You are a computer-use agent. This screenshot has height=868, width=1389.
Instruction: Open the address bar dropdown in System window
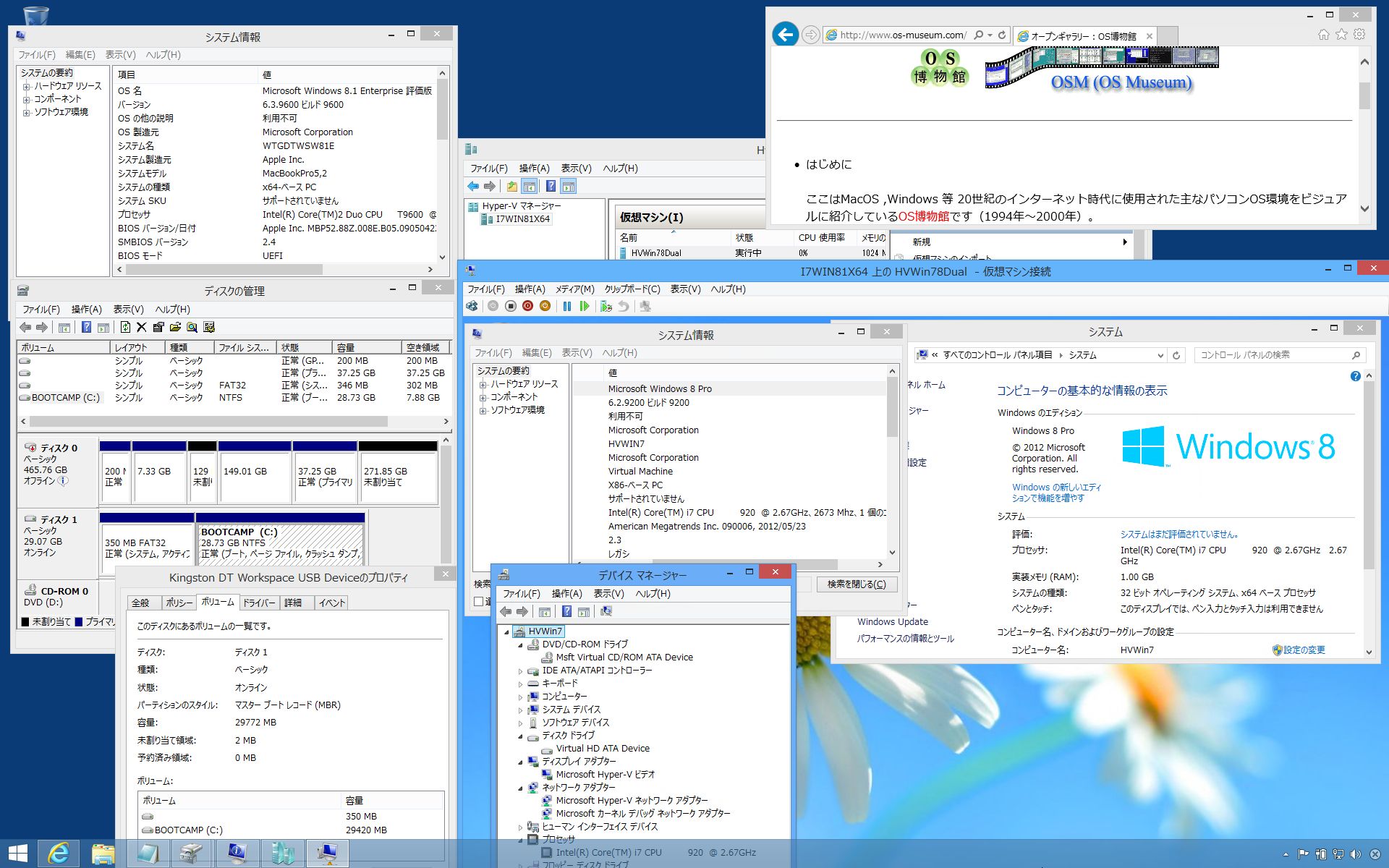click(x=1160, y=355)
